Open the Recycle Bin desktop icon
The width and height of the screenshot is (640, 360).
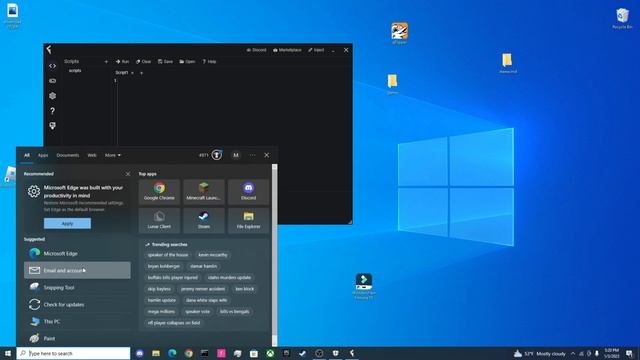point(622,18)
